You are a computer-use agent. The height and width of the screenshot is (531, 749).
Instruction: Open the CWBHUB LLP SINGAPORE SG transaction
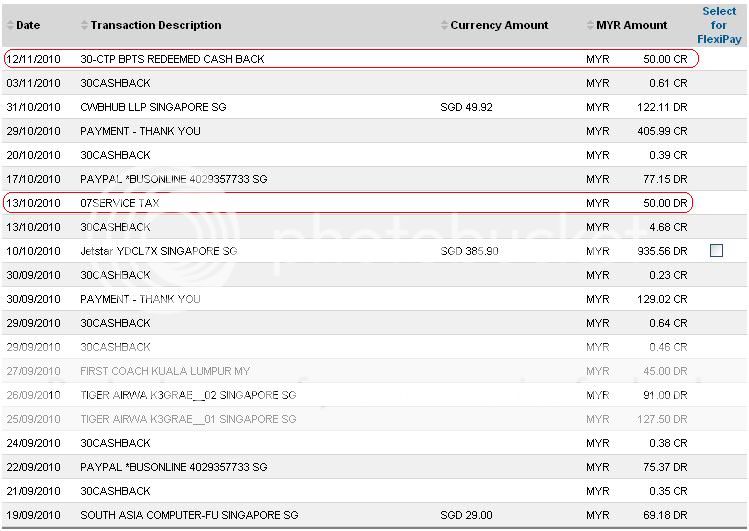153,107
